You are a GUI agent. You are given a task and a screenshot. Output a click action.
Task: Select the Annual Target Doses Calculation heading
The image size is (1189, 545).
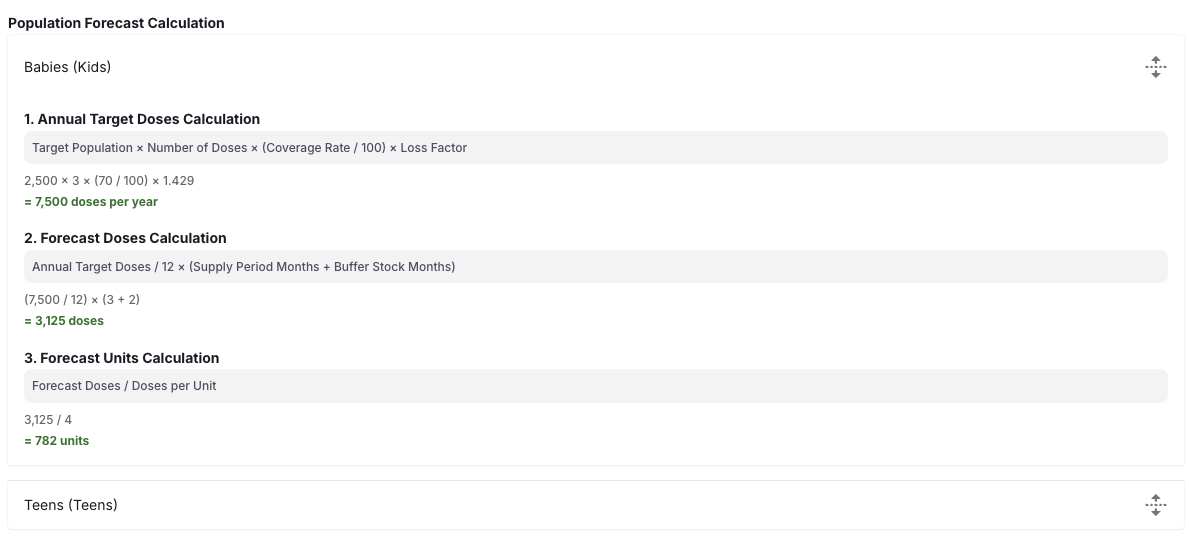142,119
